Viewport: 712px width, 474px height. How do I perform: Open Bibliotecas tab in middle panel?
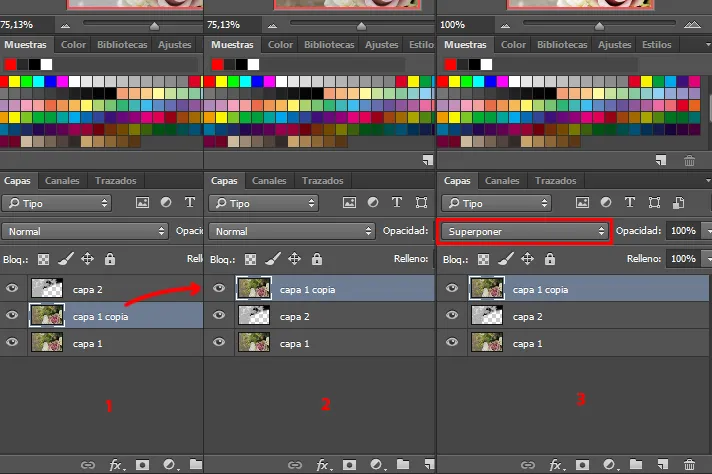click(329, 44)
